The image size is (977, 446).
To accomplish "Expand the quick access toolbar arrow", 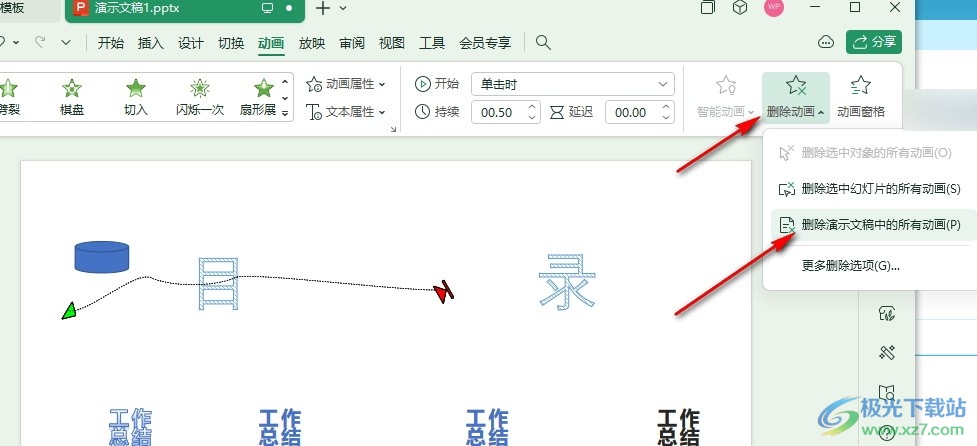I will pyautogui.click(x=67, y=43).
